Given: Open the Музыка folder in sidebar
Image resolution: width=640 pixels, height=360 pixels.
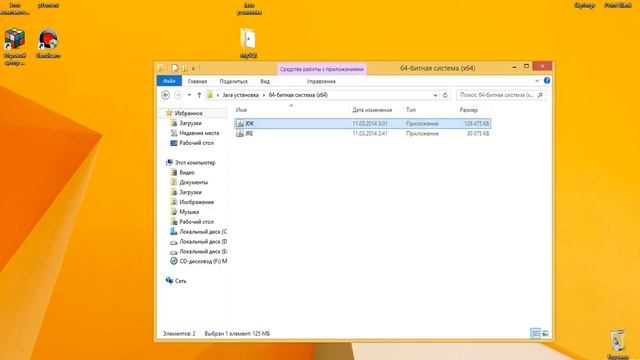Looking at the screenshot, I should pyautogui.click(x=189, y=212).
